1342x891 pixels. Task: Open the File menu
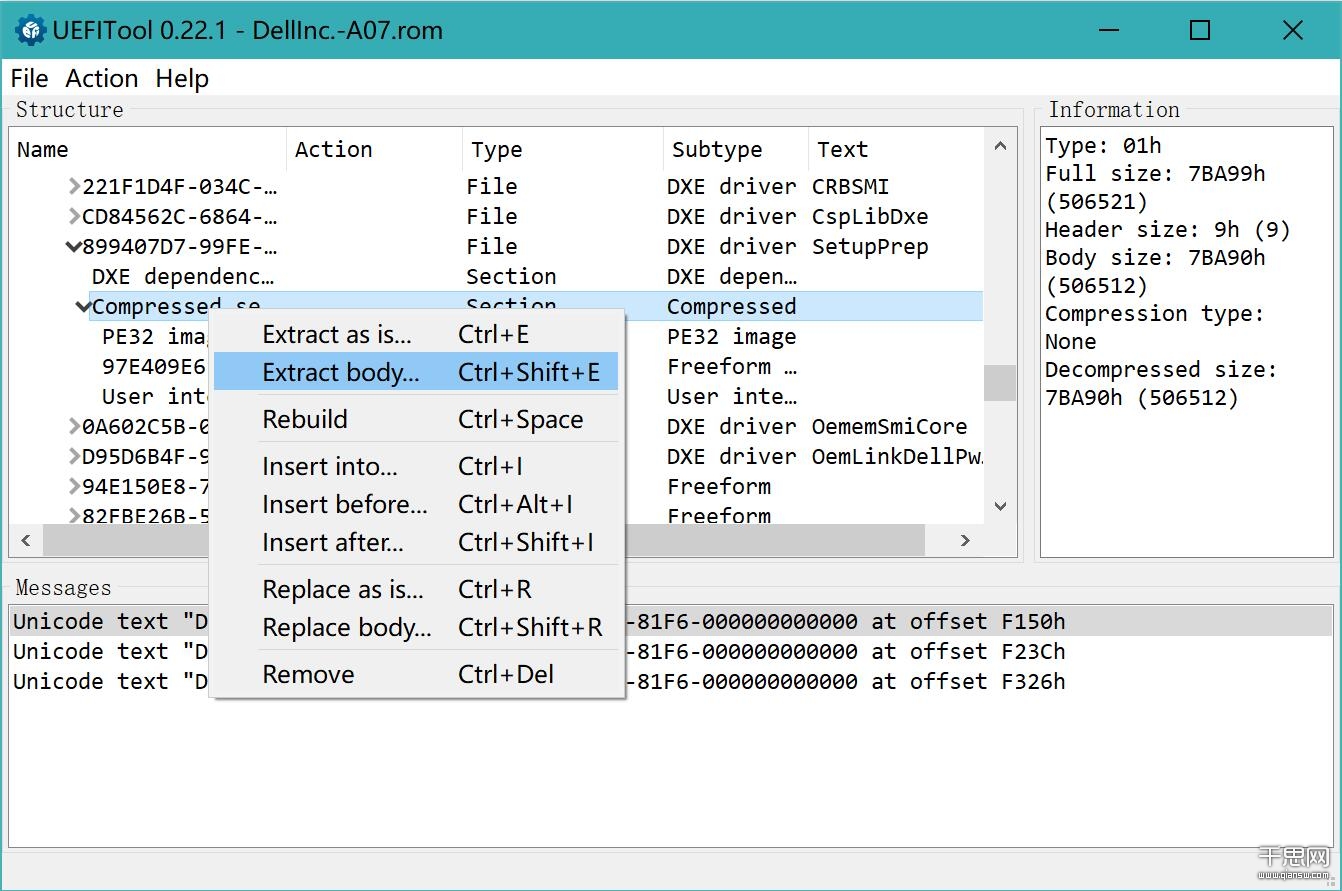coord(29,79)
